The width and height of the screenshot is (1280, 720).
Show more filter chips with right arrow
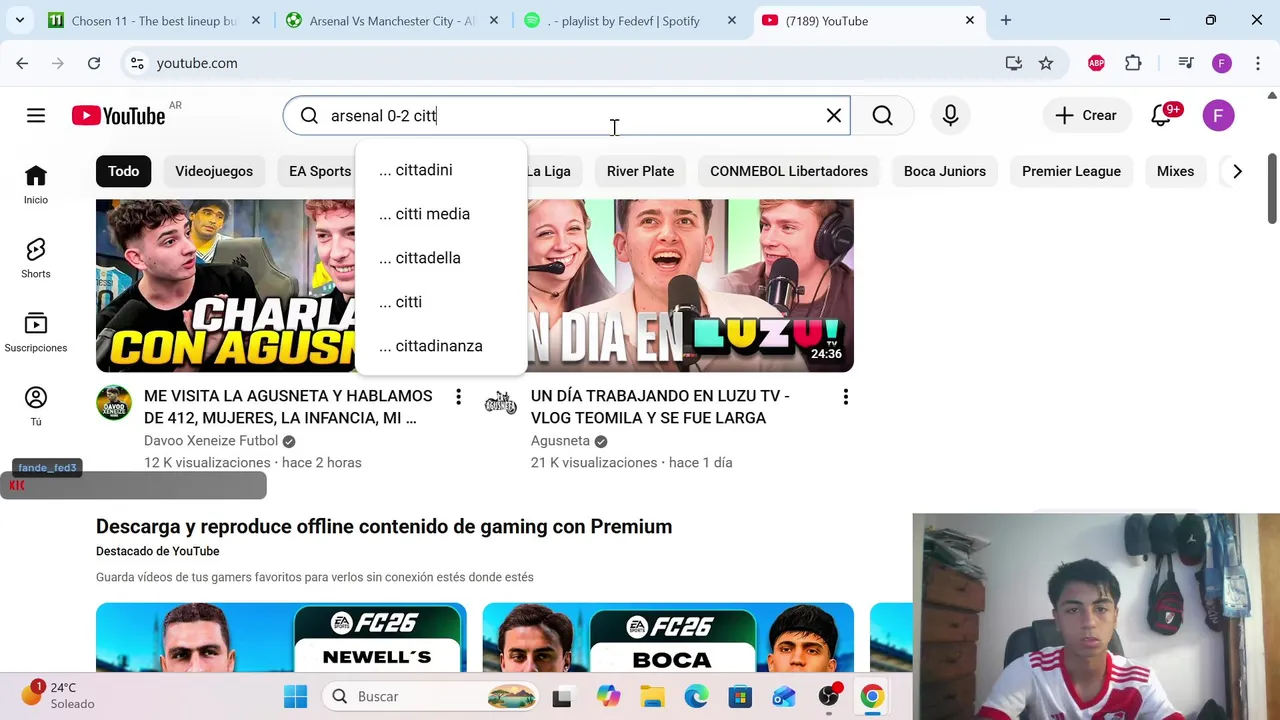point(1237,171)
